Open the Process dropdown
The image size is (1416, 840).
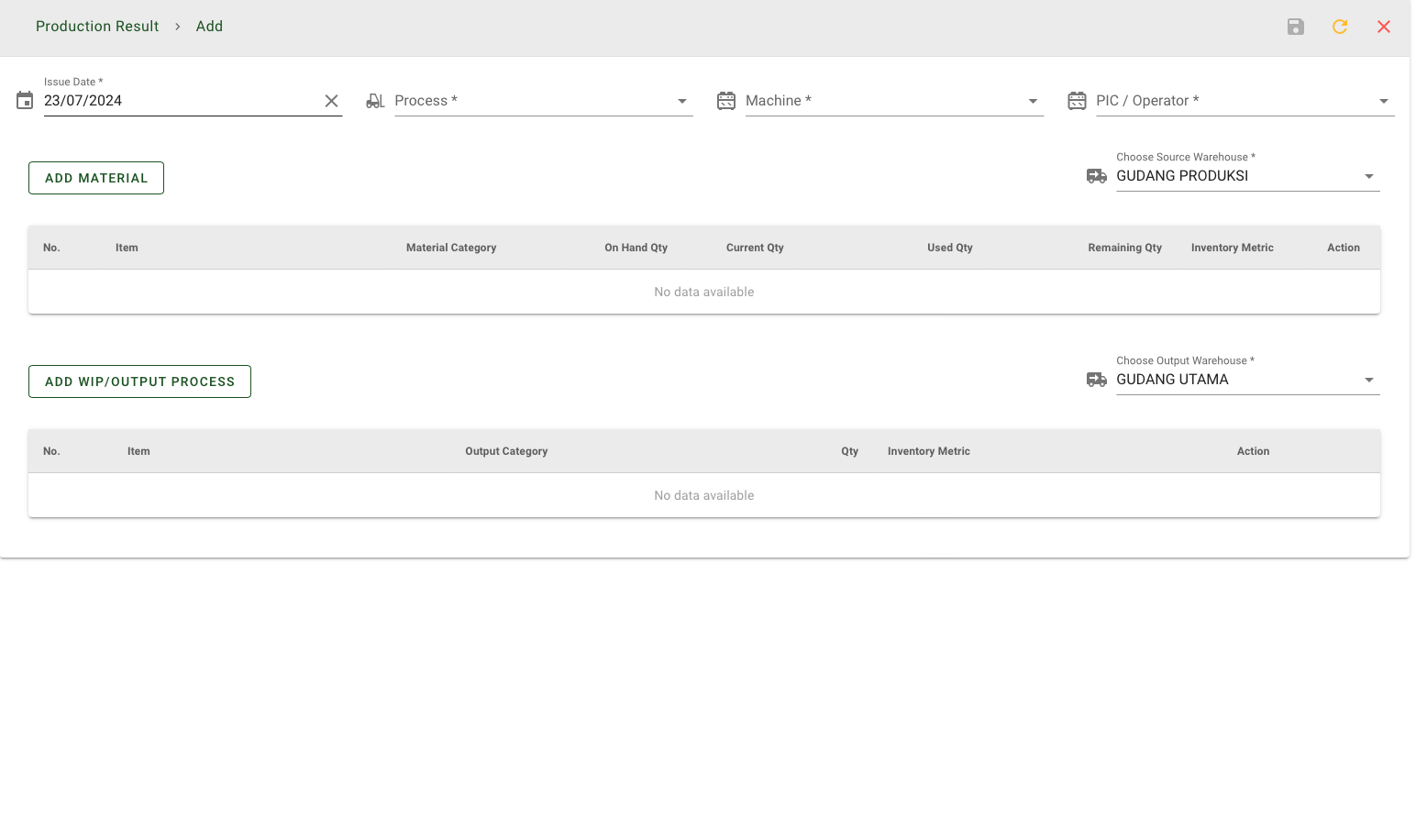point(682,101)
